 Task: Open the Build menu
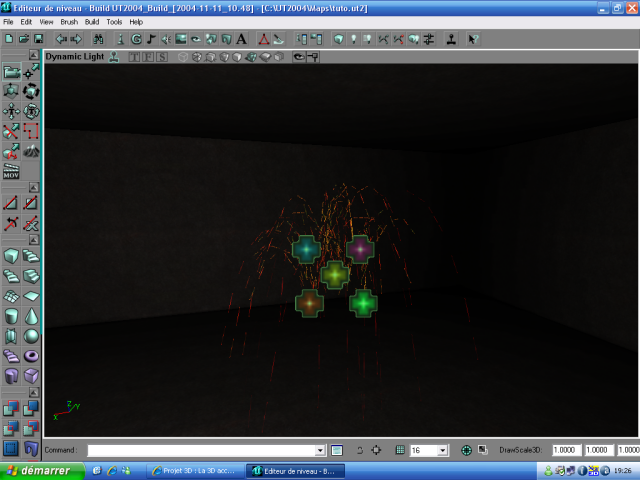point(92,21)
